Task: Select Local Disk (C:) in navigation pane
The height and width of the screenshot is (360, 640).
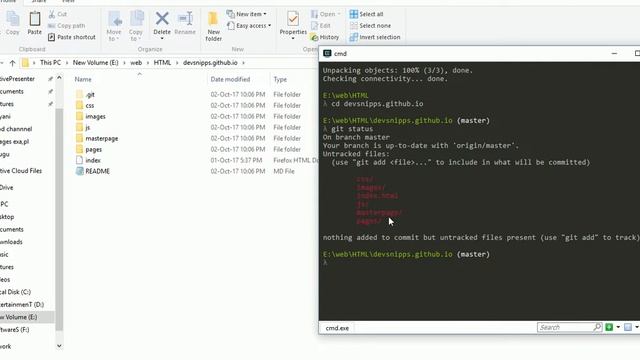Action: tap(16, 292)
